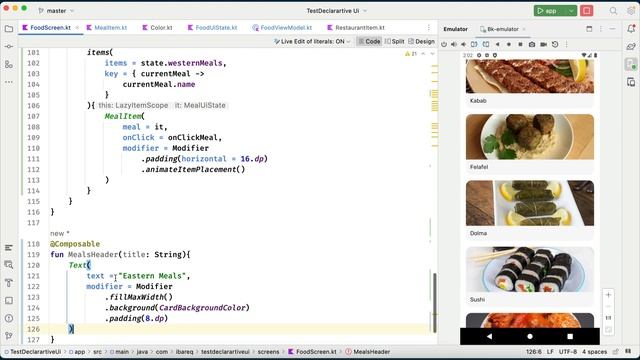Open the master branch dropdown
Viewport: 640px width, 360px height.
point(56,11)
